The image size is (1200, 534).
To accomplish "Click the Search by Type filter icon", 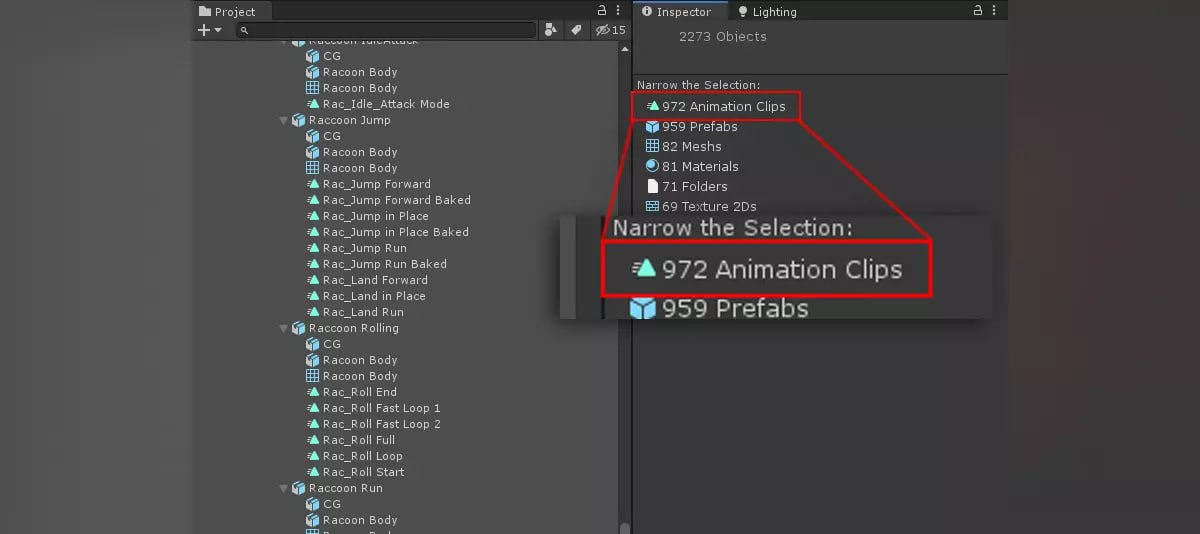I will tap(551, 30).
